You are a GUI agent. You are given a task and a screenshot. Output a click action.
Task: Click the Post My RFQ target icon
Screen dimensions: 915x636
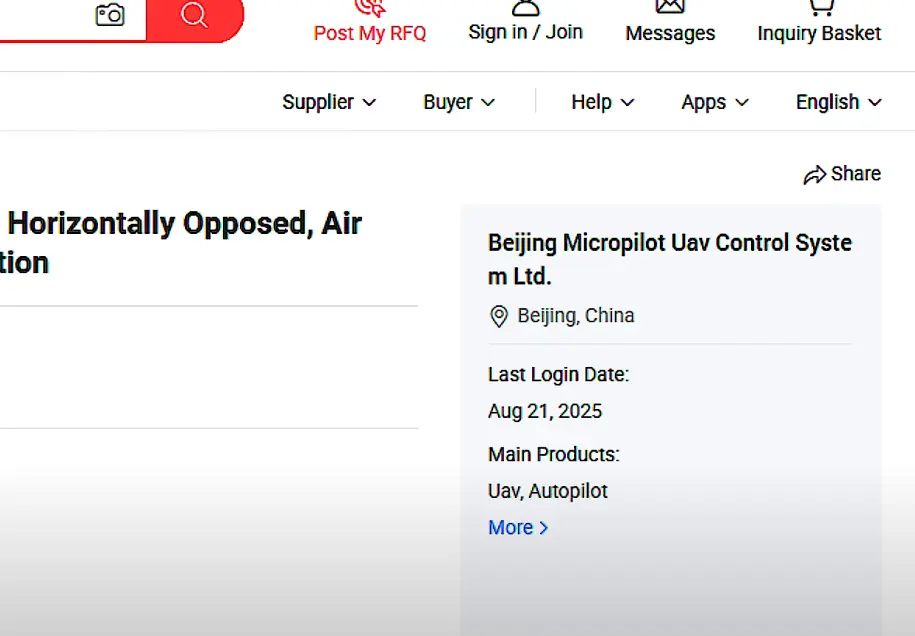click(370, 8)
